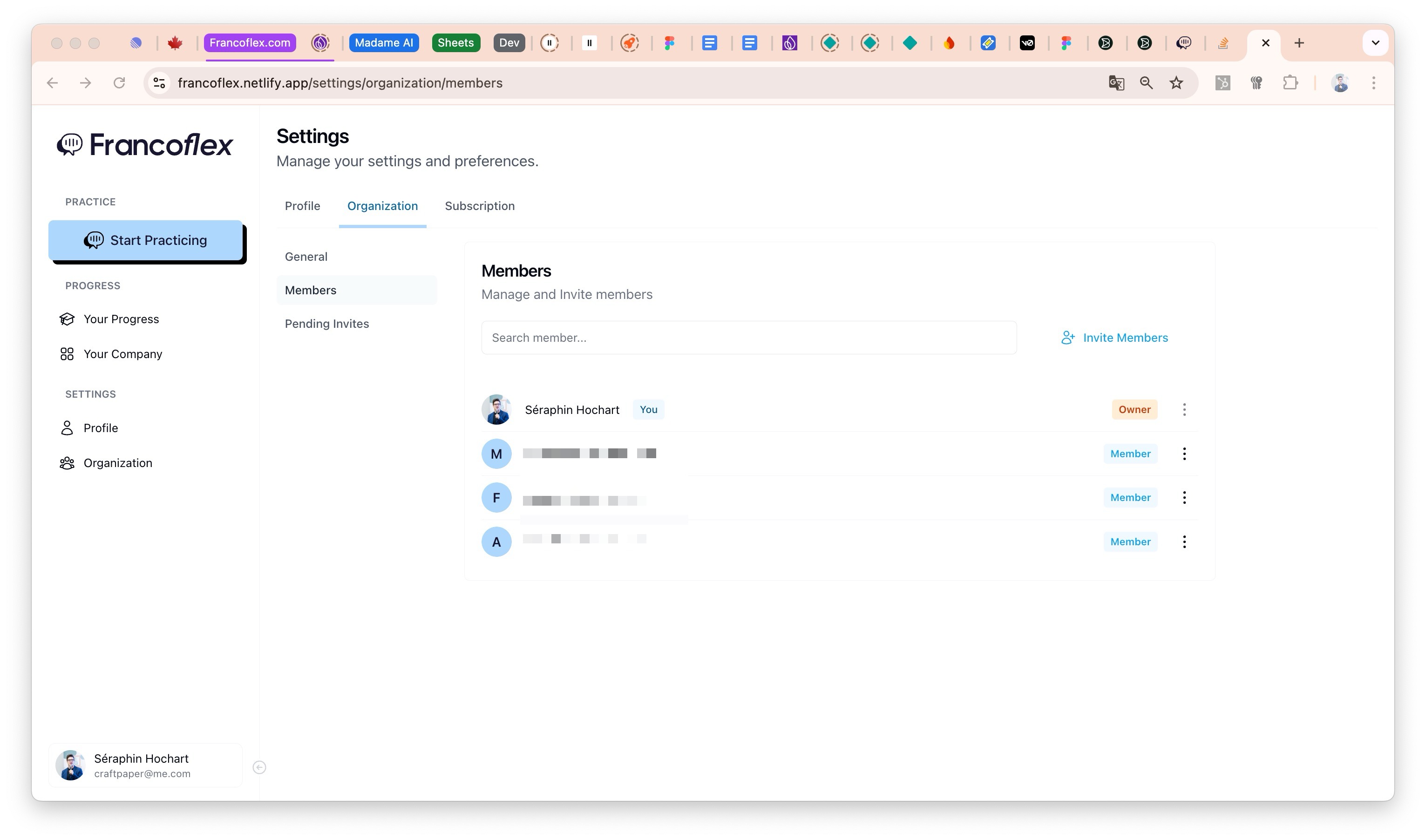Select Pending Invites in the organization menu

[326, 324]
